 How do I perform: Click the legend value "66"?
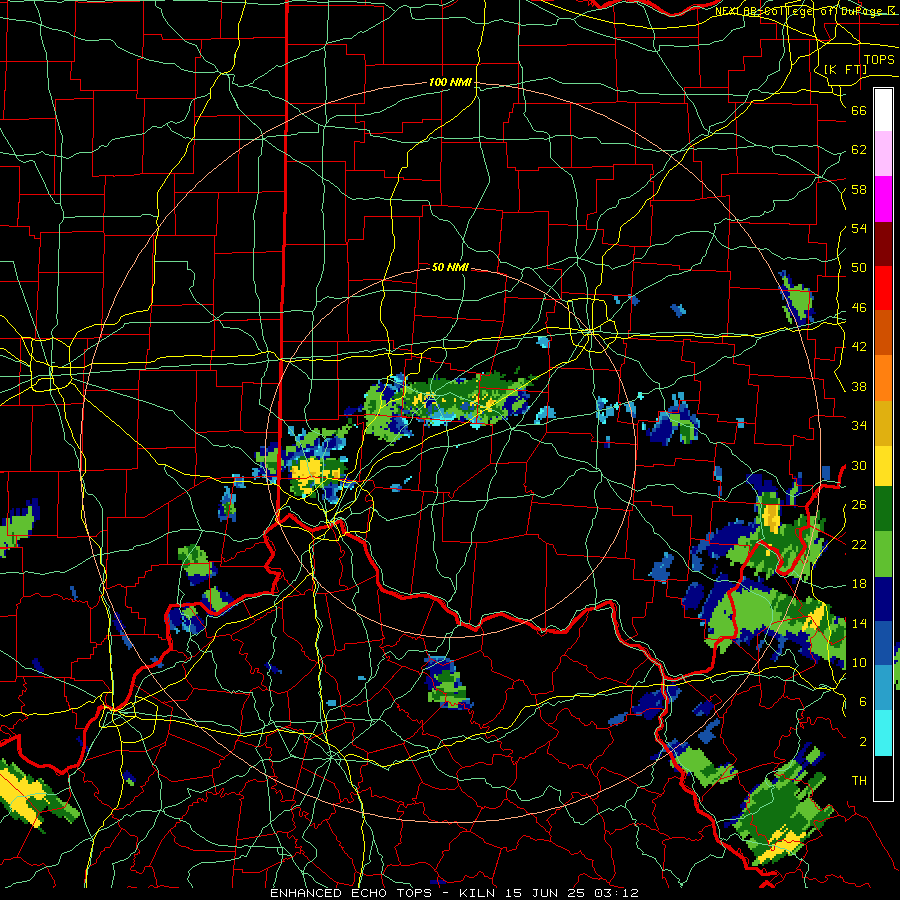[859, 110]
